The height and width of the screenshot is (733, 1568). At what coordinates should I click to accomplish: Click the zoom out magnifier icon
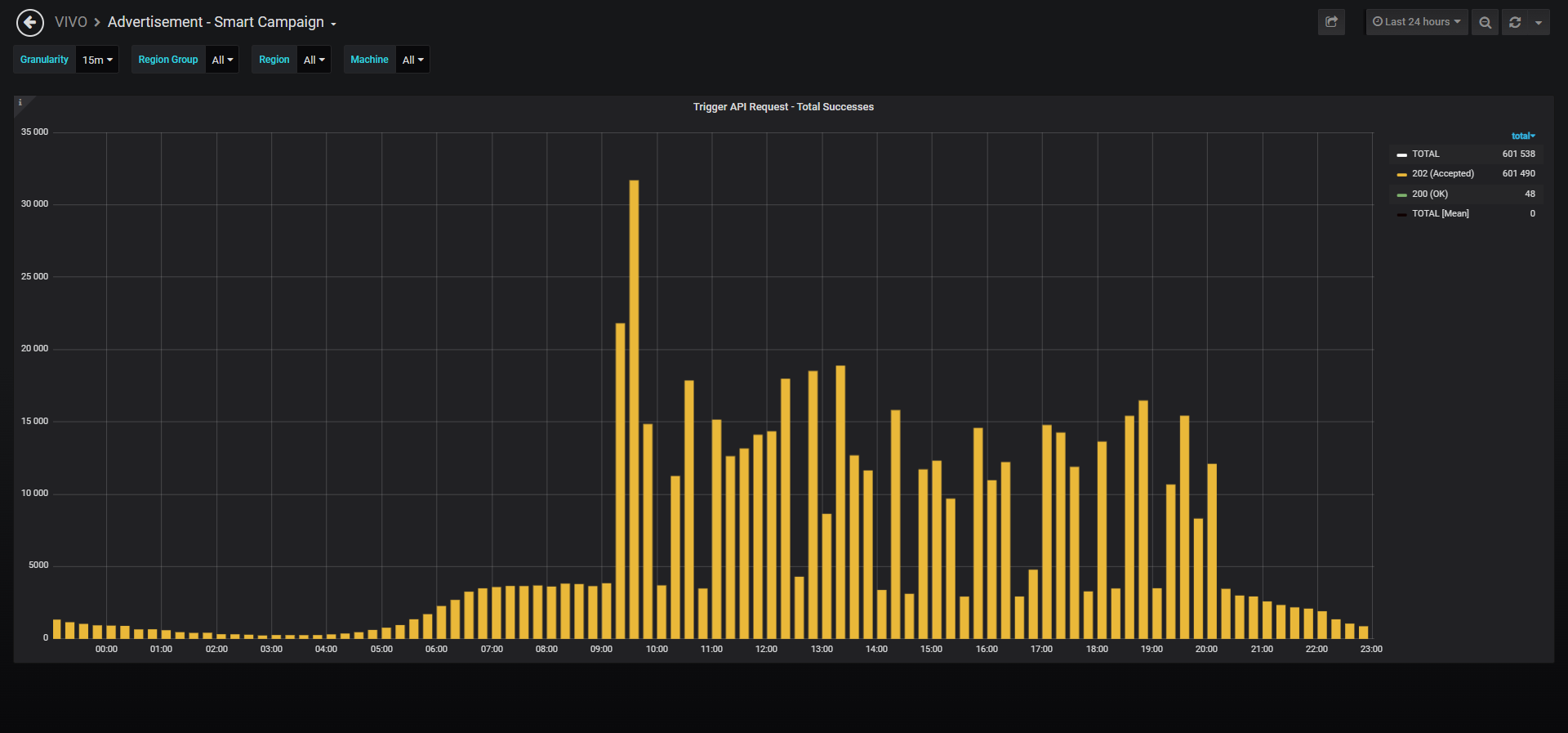[1485, 22]
